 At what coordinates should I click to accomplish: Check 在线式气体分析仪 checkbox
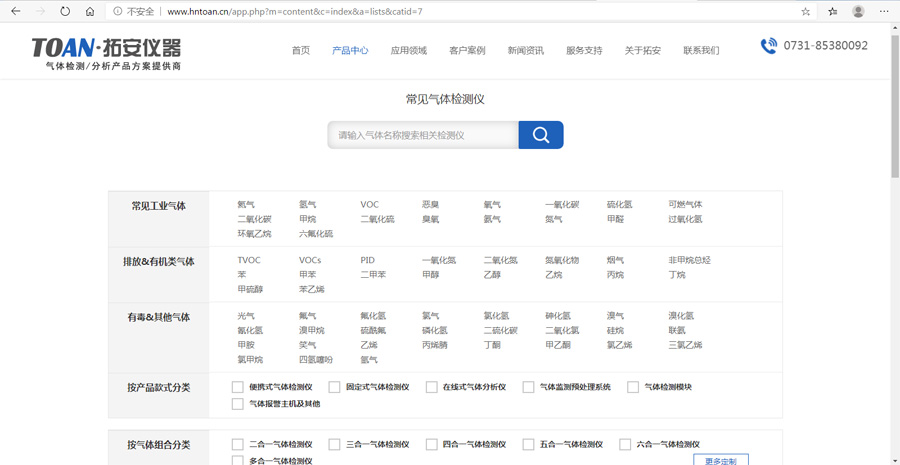click(432, 387)
